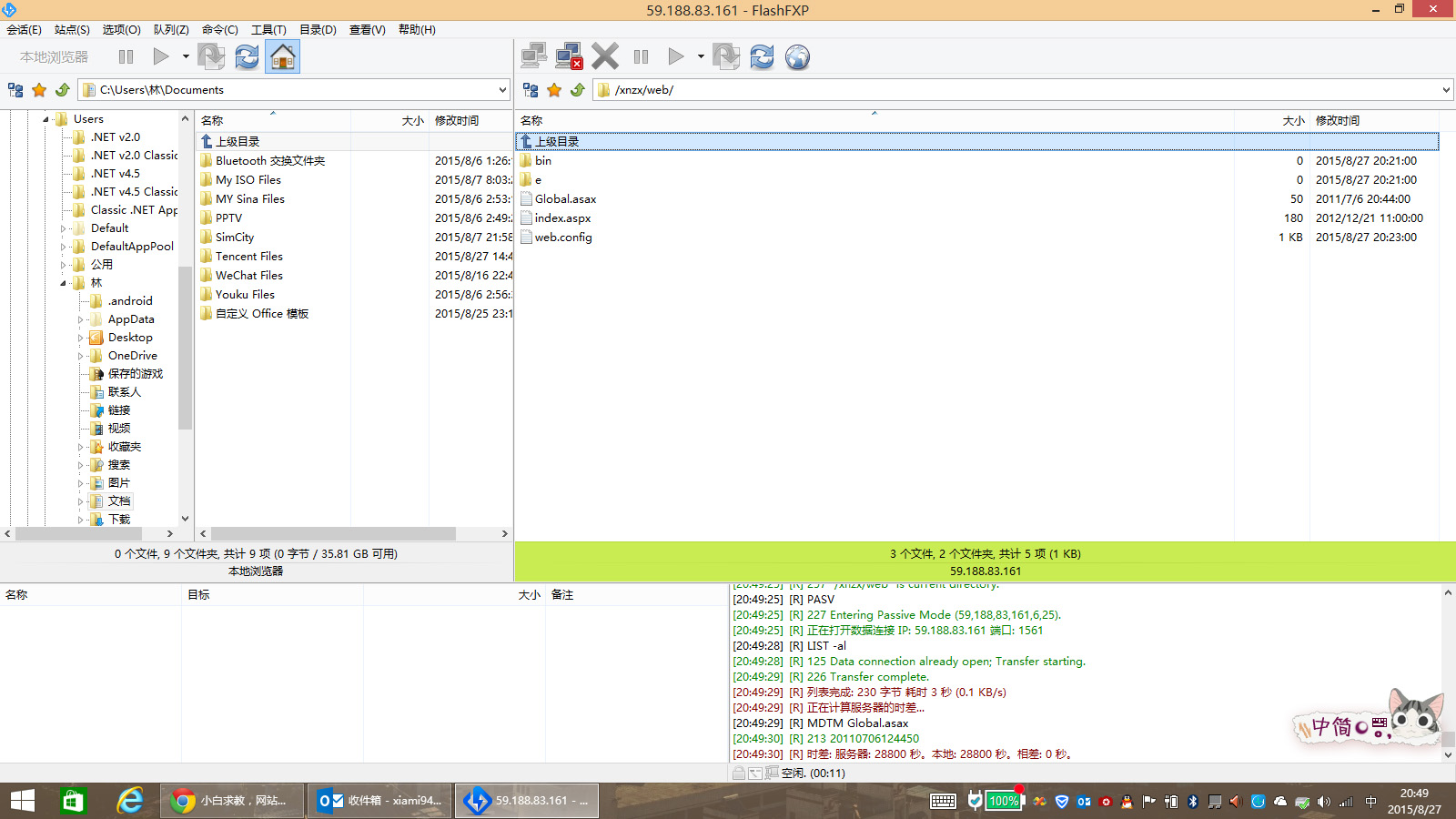This screenshot has height=819, width=1456.
Task: Toggle the local pane folder tree icon
Action: pos(15,90)
